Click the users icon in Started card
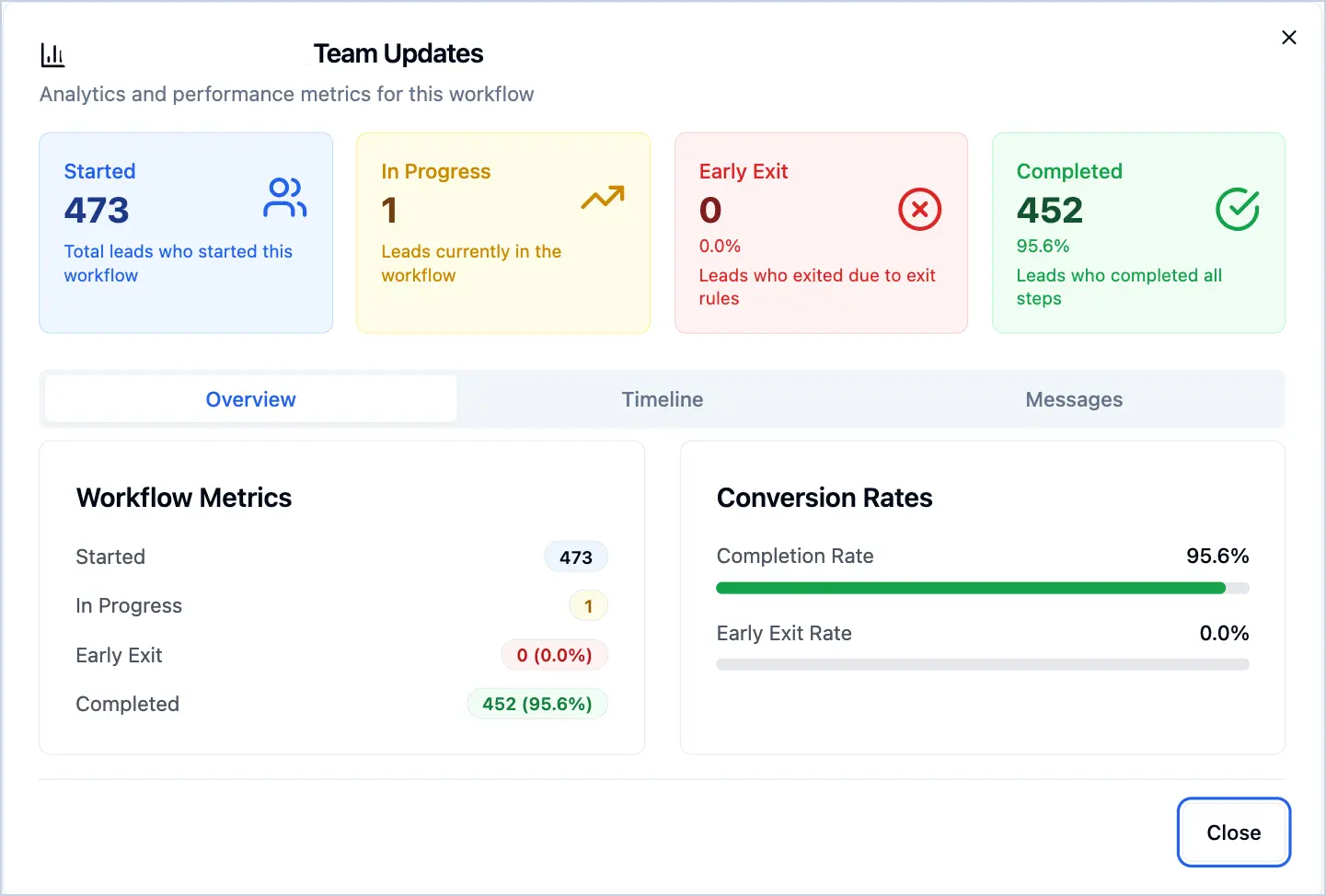This screenshot has width=1326, height=896. click(284, 198)
